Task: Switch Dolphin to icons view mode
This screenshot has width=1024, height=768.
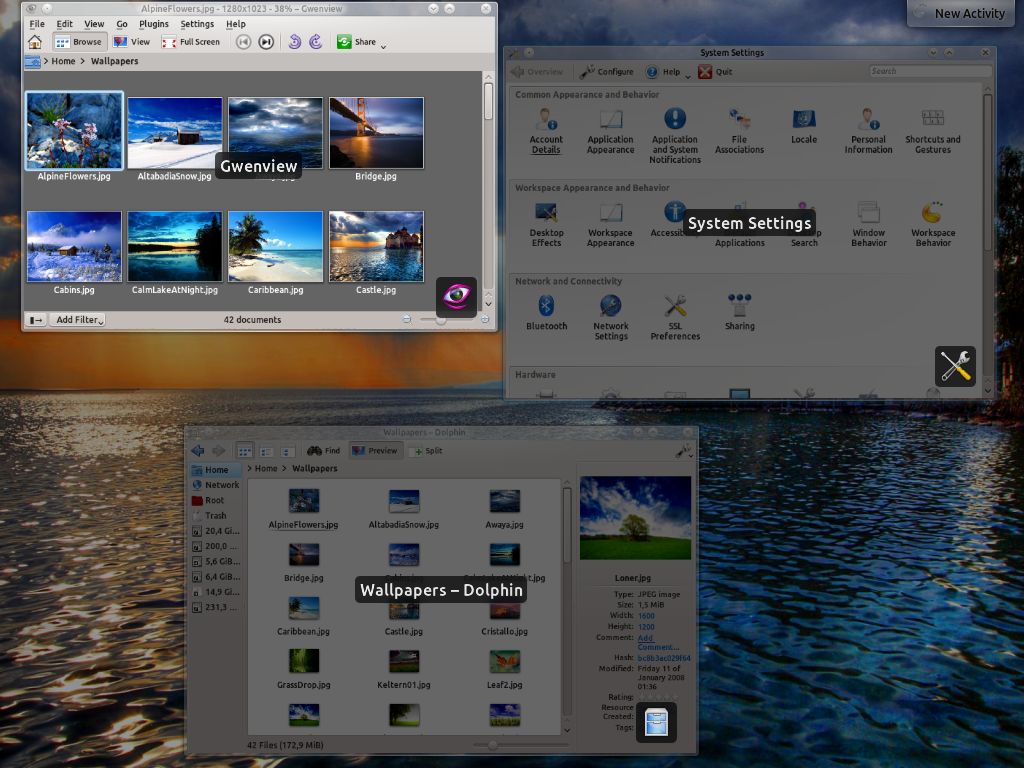Action: [245, 451]
